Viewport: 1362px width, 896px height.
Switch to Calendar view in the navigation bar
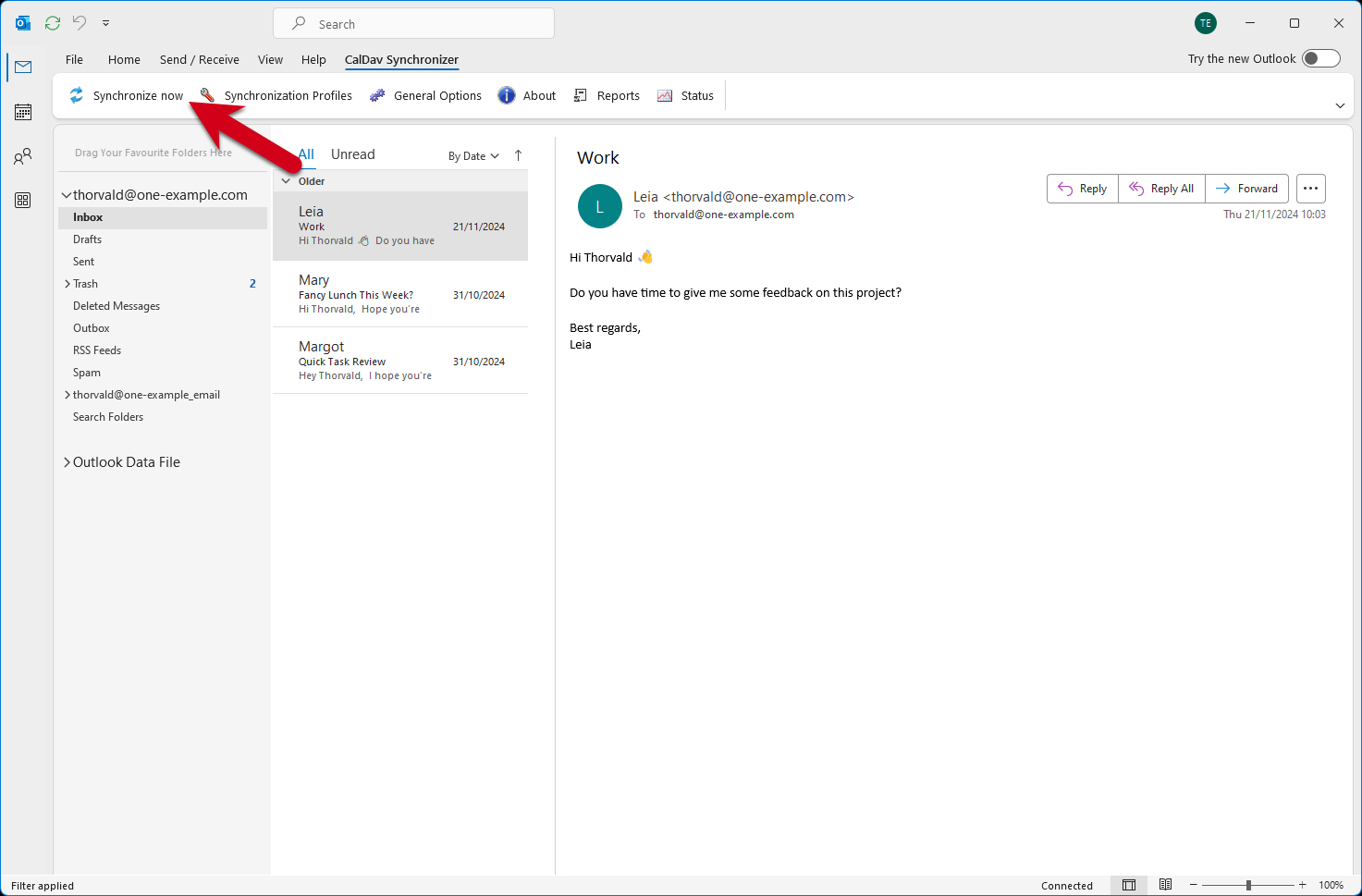tap(22, 111)
